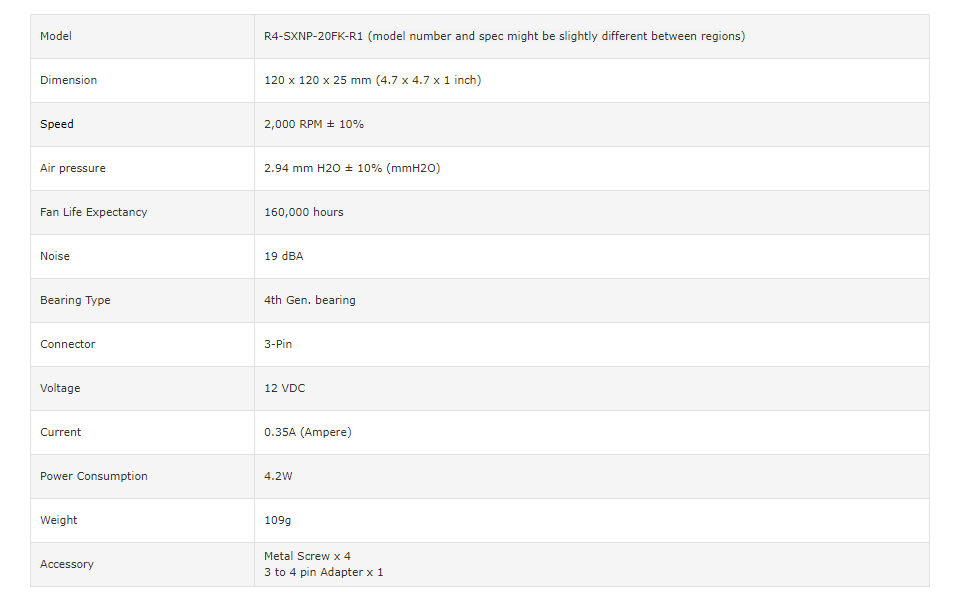Select the 160,000 hours value
Image resolution: width=960 pixels, height=606 pixels.
click(304, 212)
